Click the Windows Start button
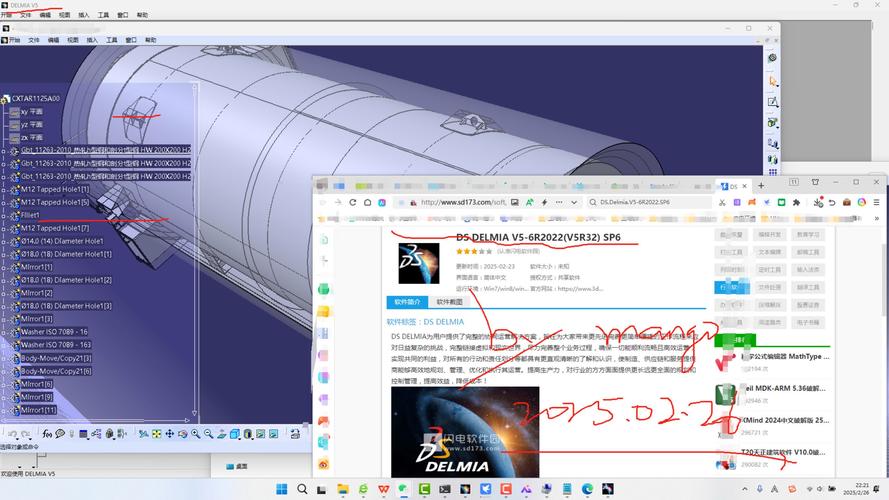 tap(281, 489)
